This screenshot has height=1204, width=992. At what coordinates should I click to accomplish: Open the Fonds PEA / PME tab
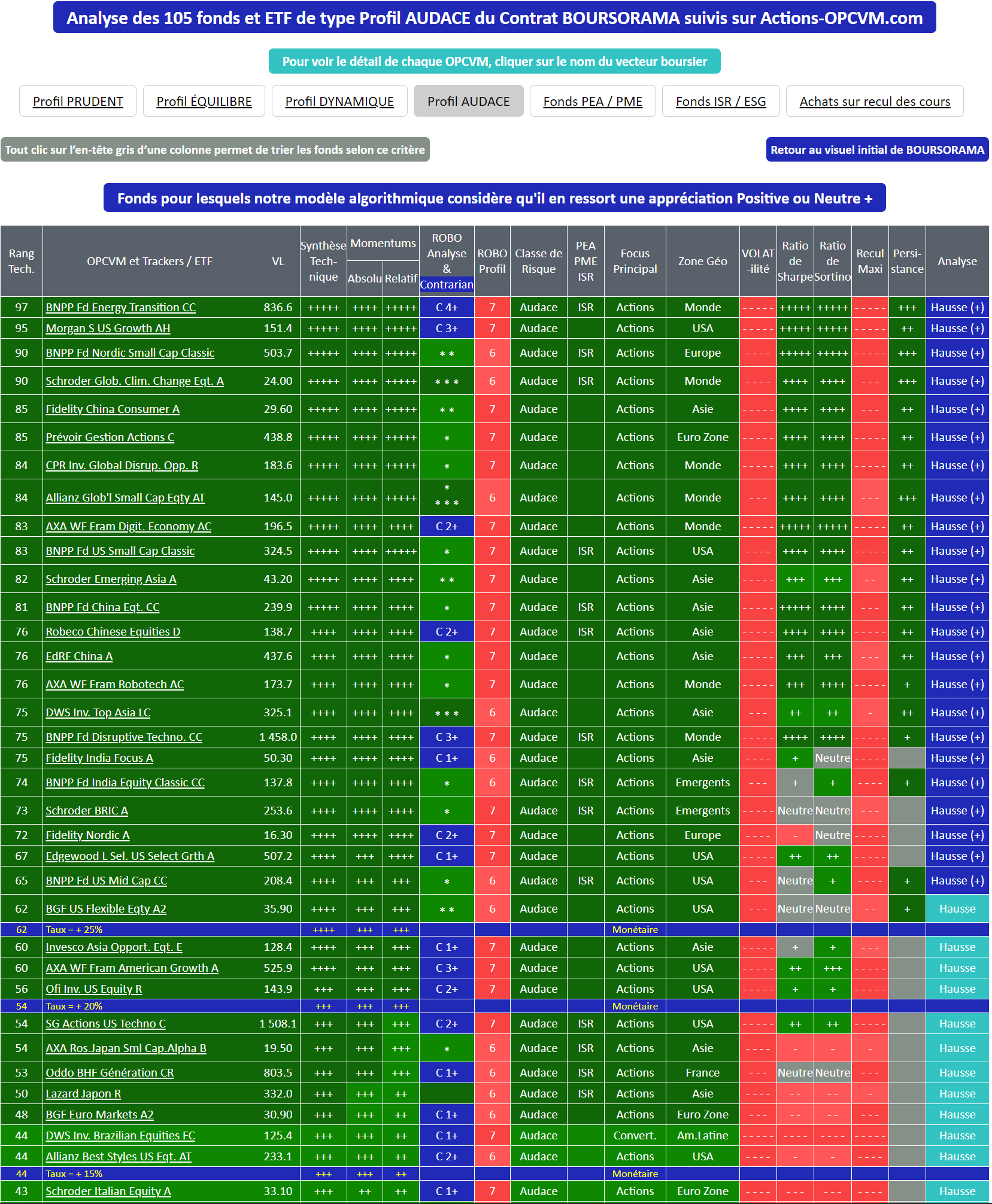pos(593,101)
